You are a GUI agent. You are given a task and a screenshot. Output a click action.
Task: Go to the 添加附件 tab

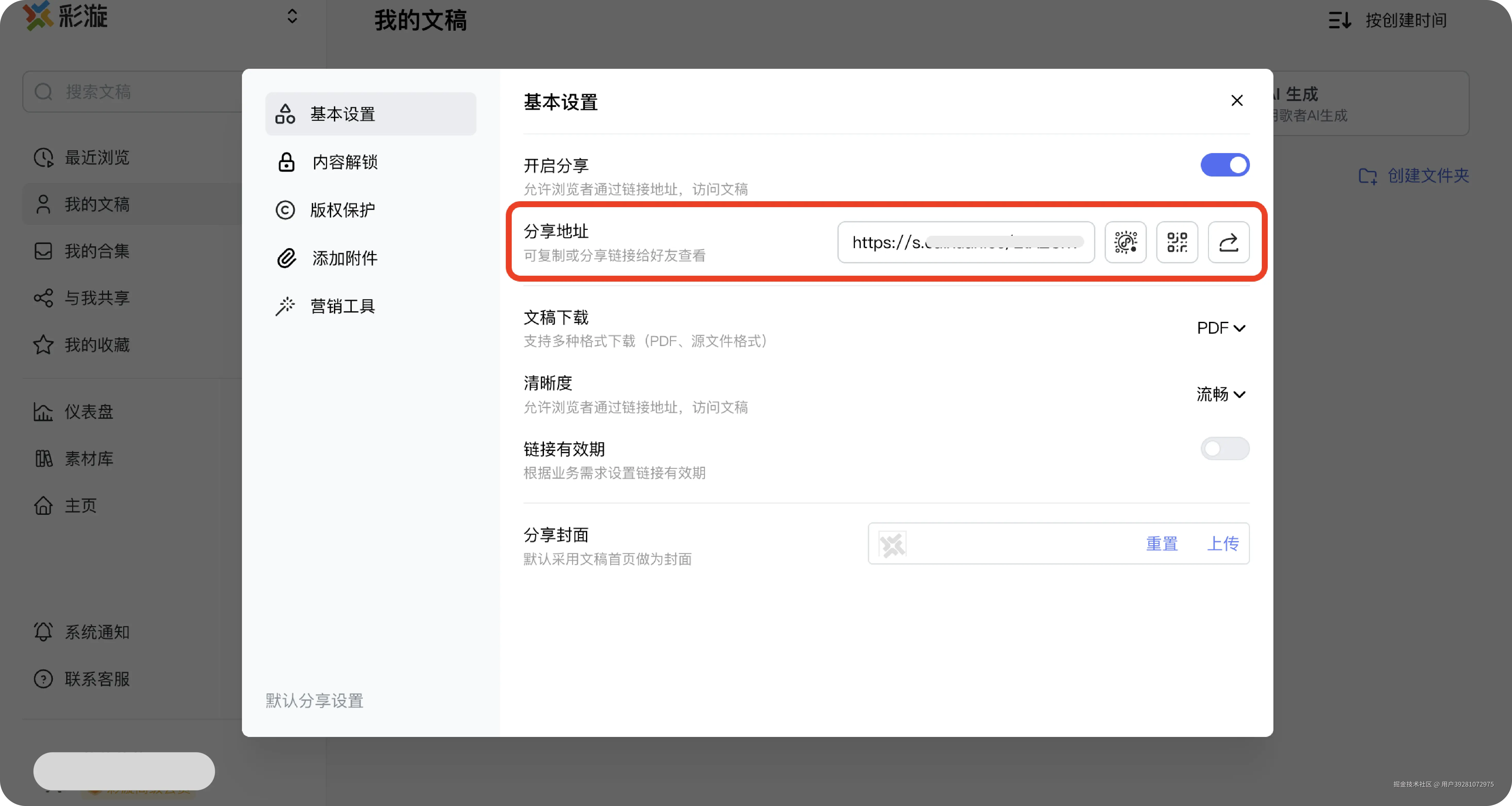[x=344, y=258]
